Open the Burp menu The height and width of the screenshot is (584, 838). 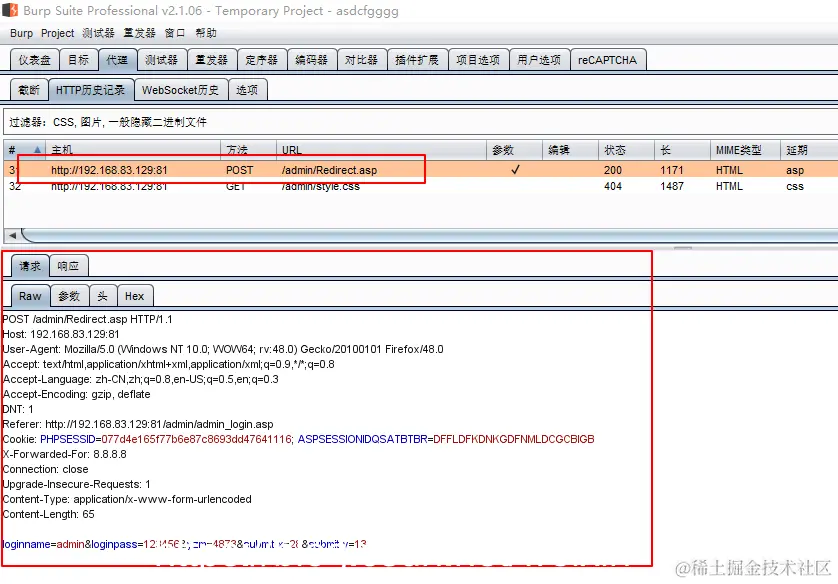click(x=21, y=33)
